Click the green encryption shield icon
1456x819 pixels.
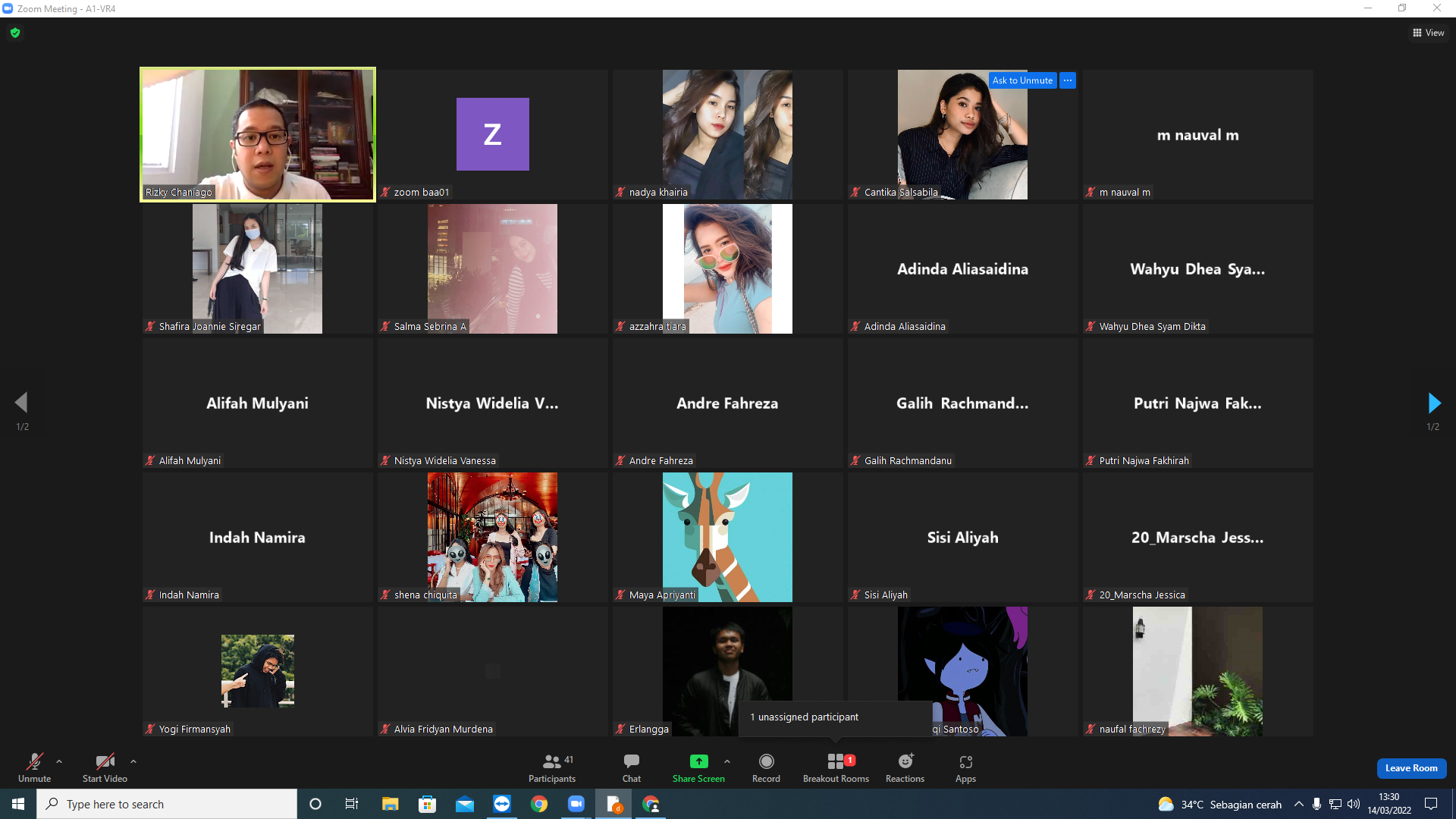[15, 33]
